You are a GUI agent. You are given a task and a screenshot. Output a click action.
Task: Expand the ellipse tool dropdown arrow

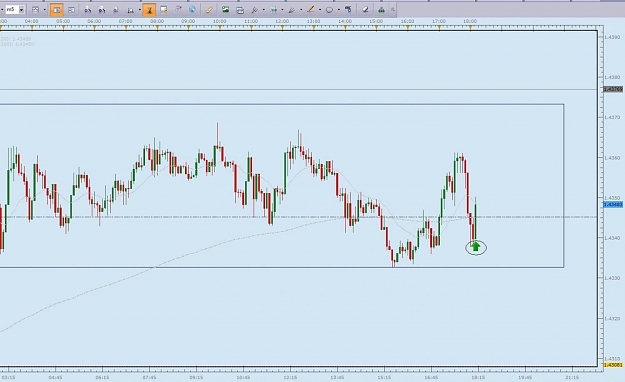point(339,10)
